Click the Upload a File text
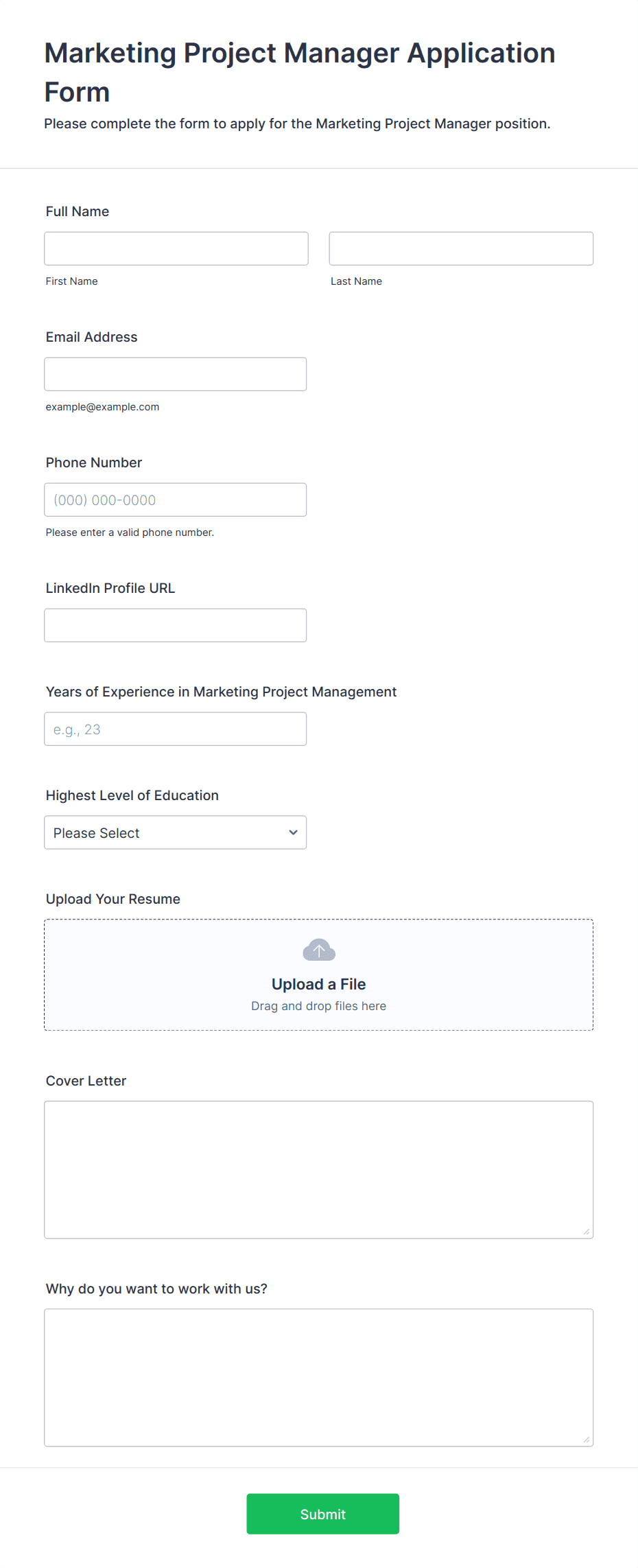 tap(319, 984)
